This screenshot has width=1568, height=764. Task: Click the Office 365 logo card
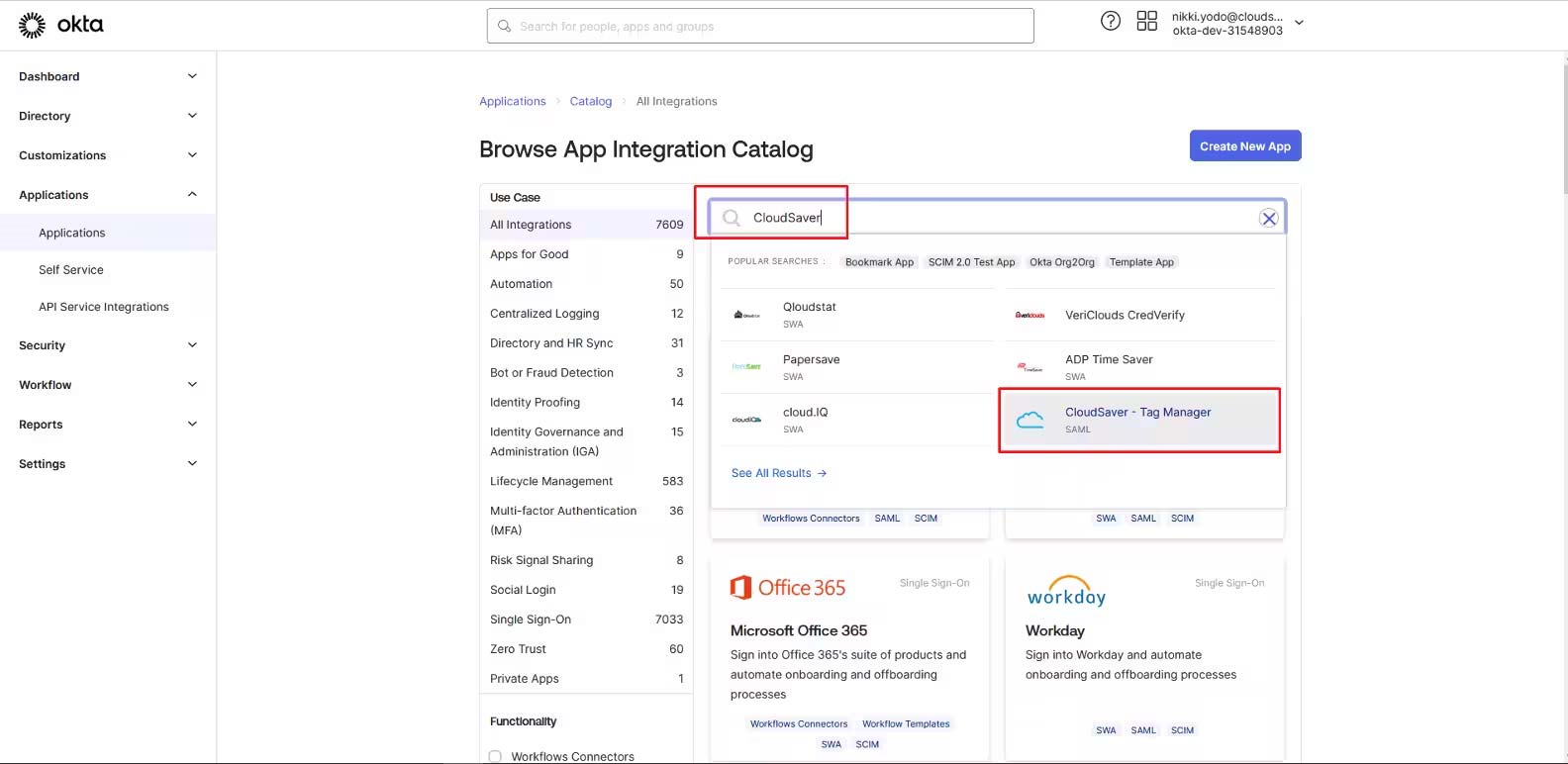[x=788, y=588]
